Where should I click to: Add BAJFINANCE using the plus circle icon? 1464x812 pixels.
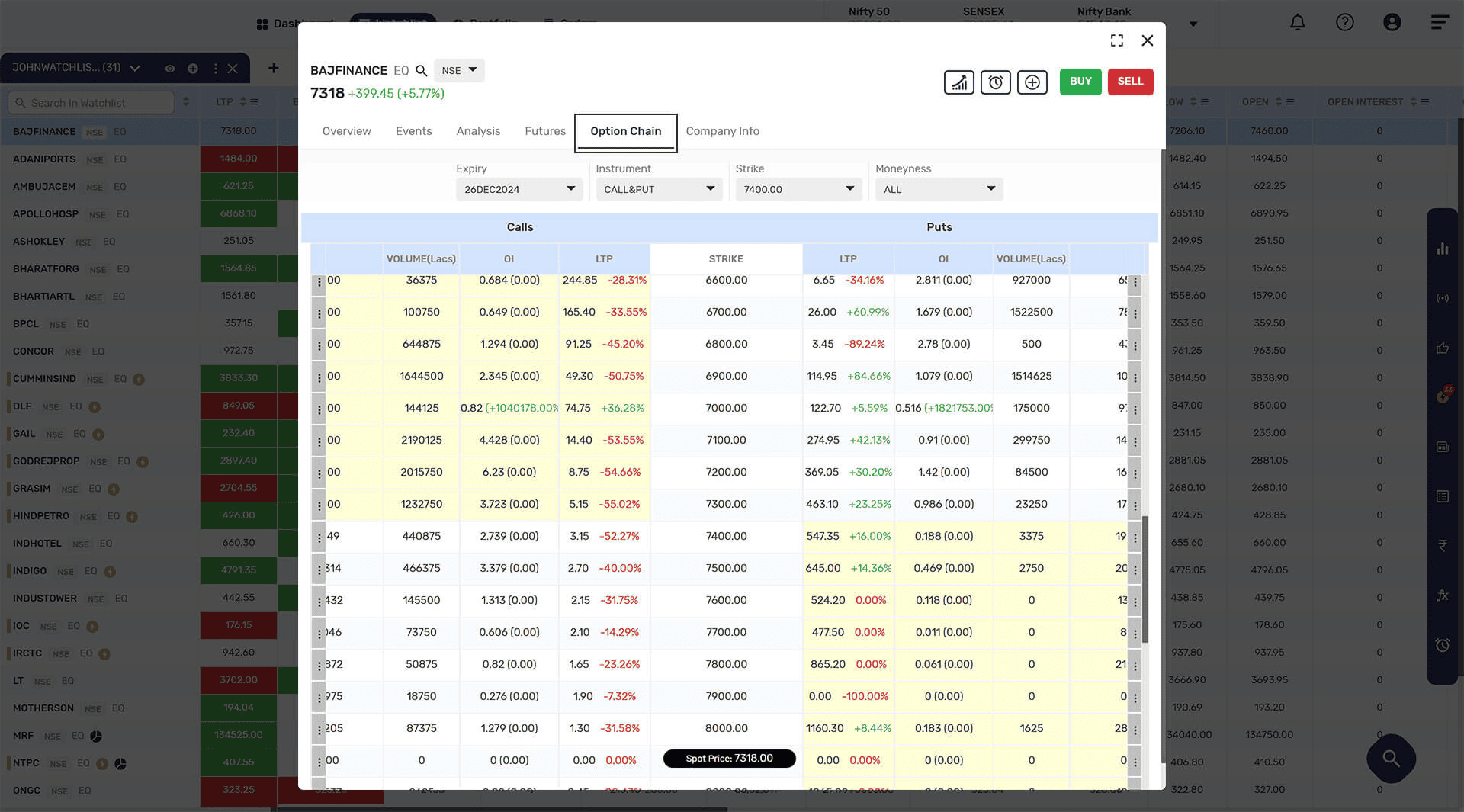tap(1032, 82)
